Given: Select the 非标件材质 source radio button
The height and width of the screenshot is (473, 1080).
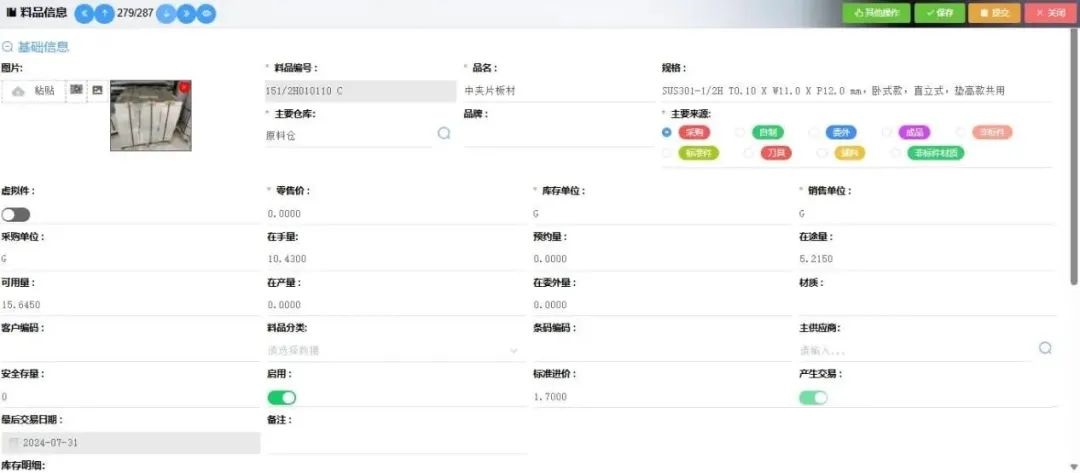Looking at the screenshot, I should [895, 153].
